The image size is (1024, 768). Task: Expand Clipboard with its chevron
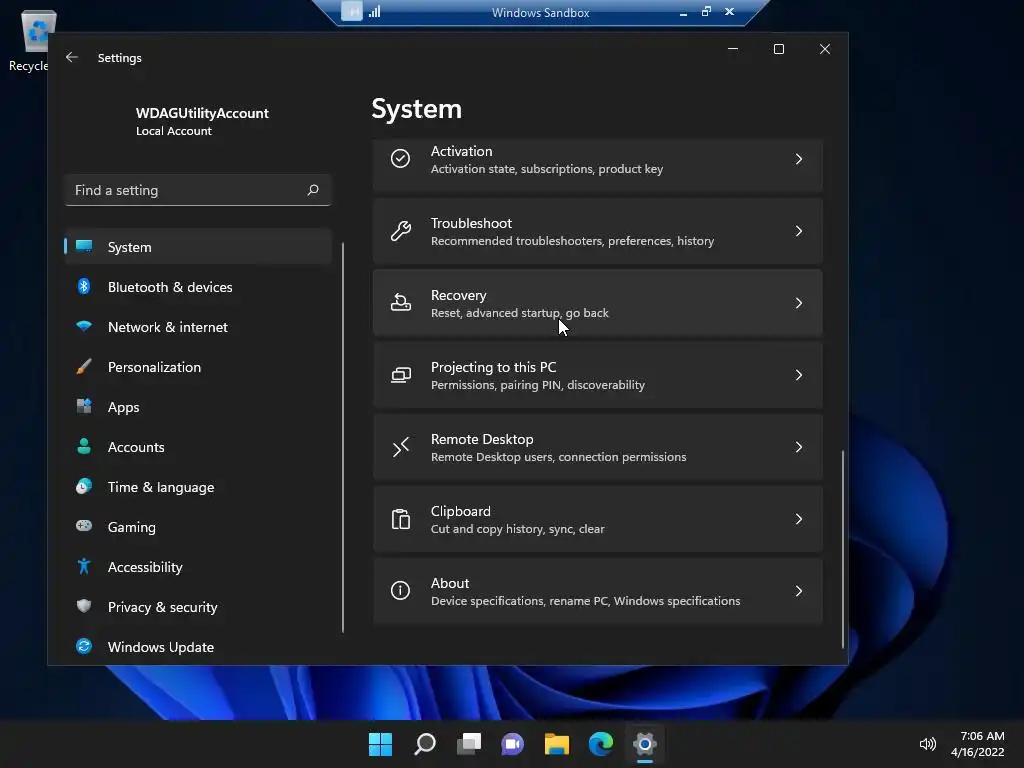[799, 519]
